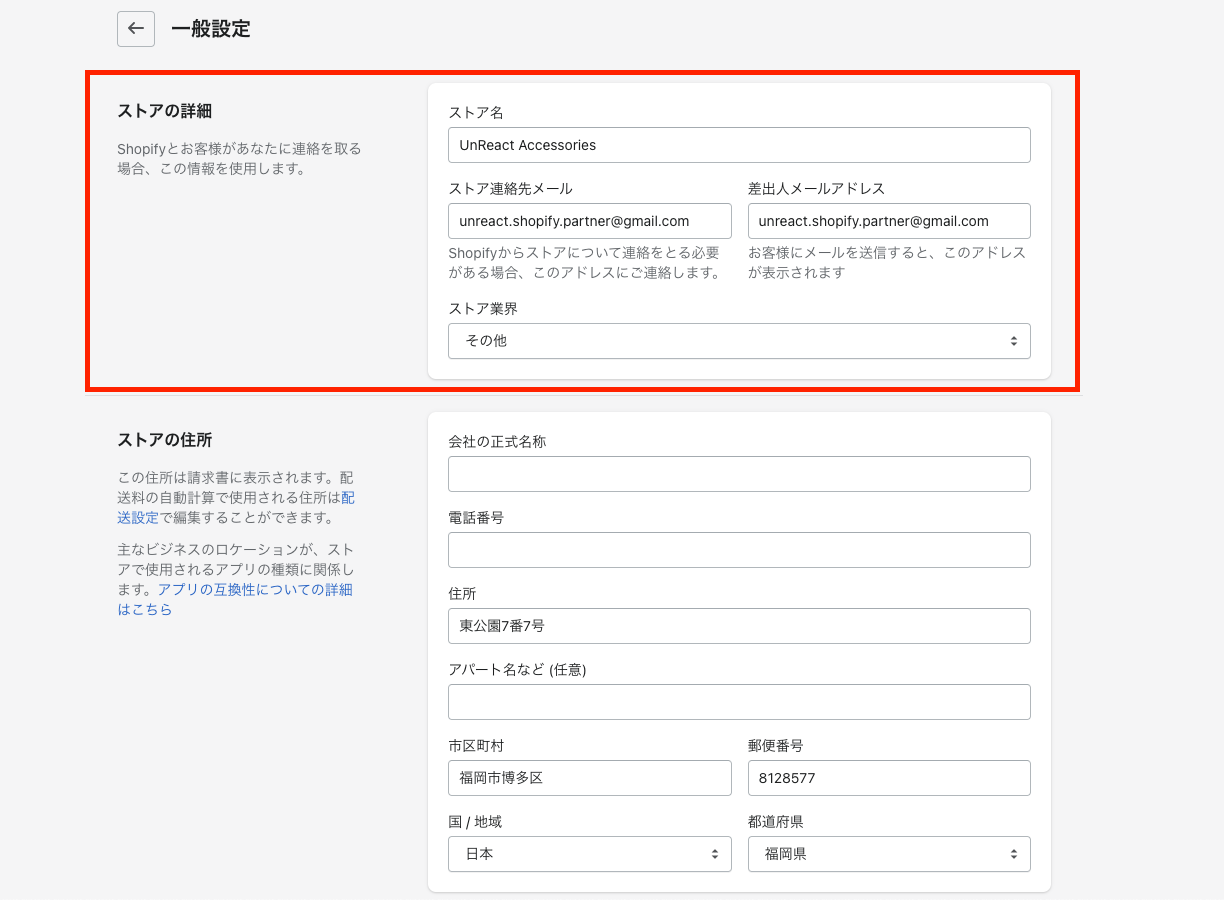
Task: Click the help text below 差出人メールアドレス
Action: (886, 263)
